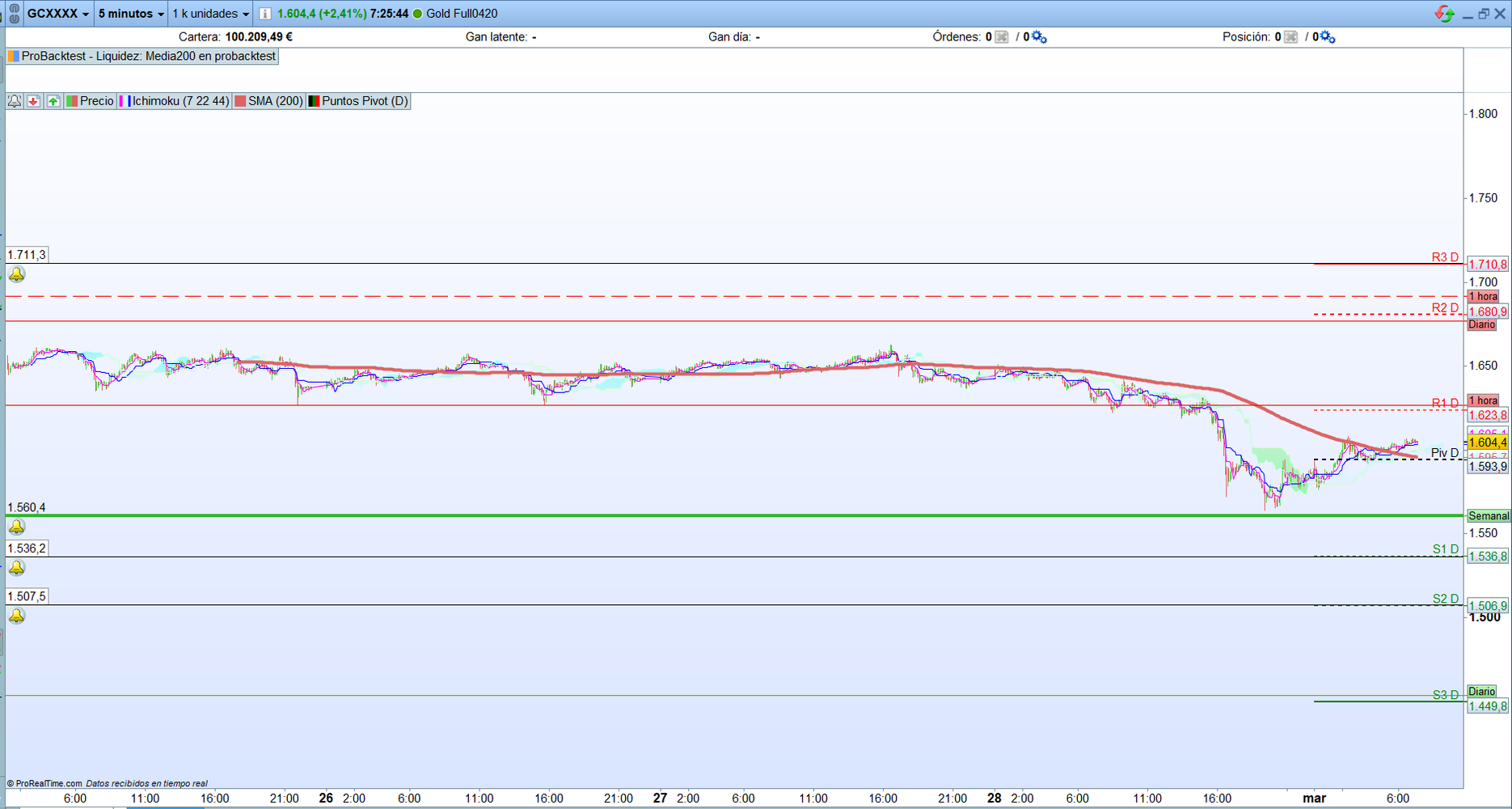Screen dimensions: 1512x809
Task: Click the ProBacktest Liquidez Media200 label
Action: pyautogui.click(x=142, y=57)
